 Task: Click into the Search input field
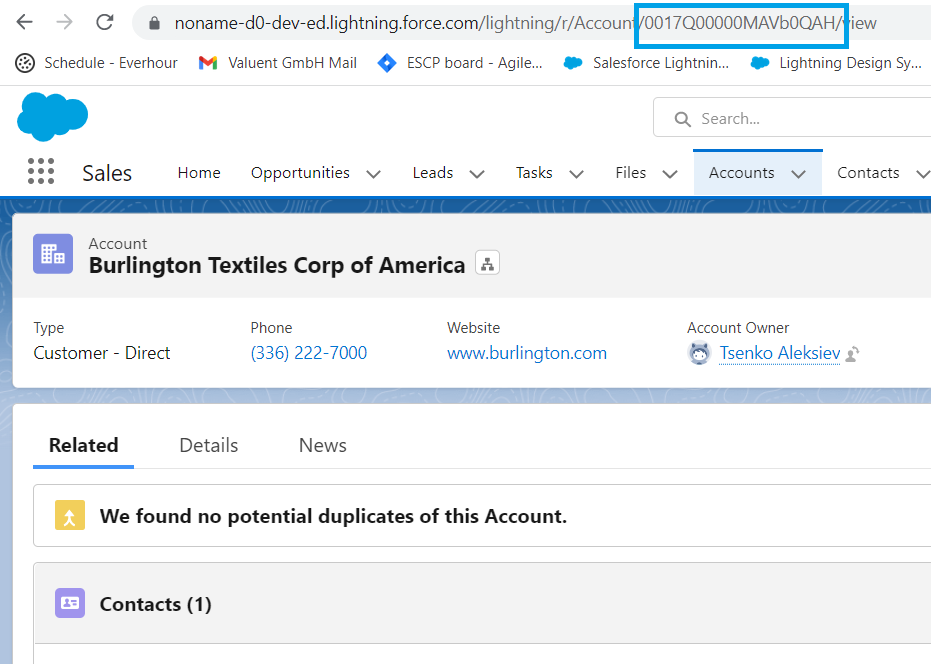pos(793,118)
